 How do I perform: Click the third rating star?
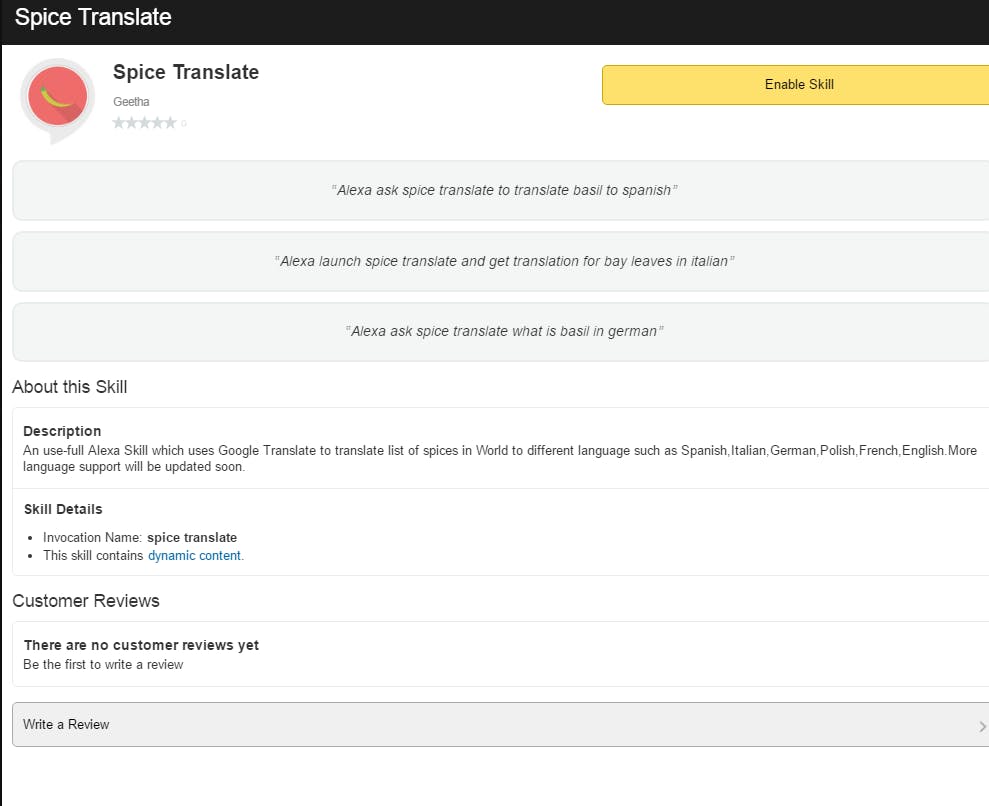point(145,123)
